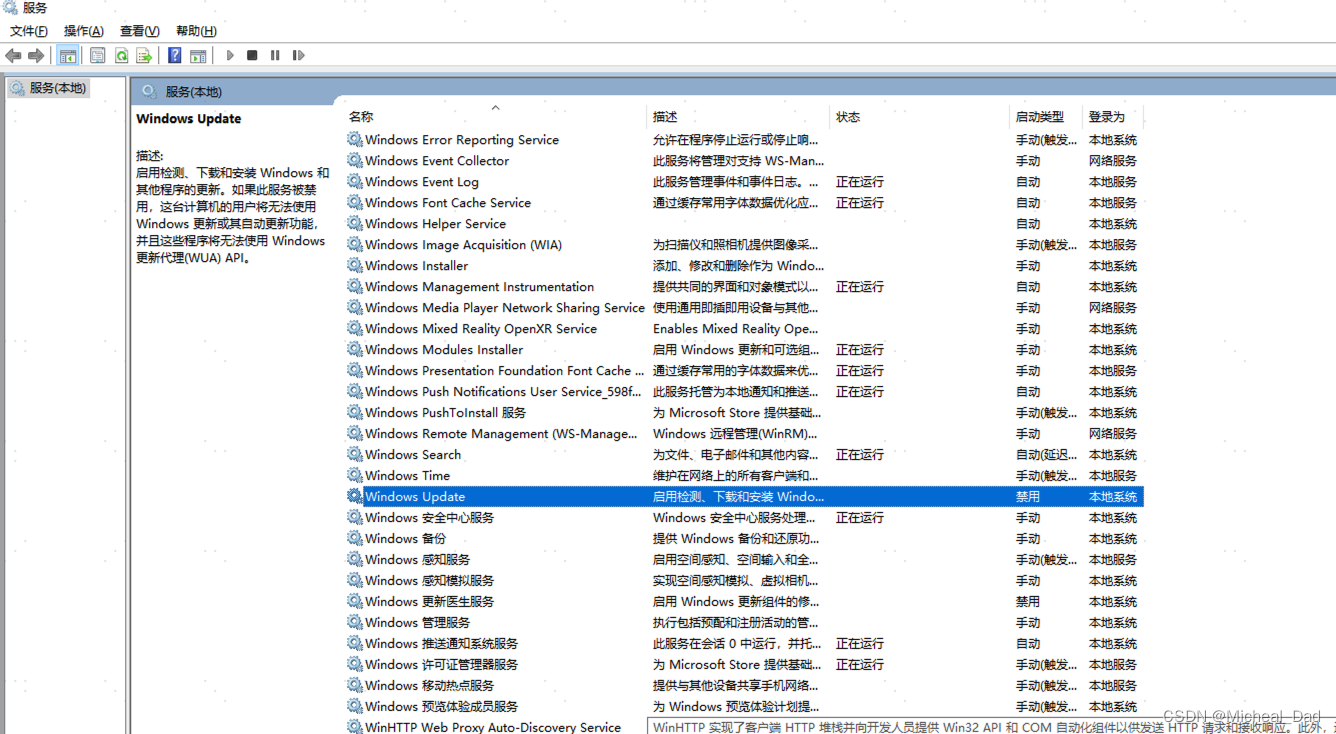Screen dimensions: 1336x734
Task: Select Windows Mixed Reality OpenXR Service
Action: (481, 329)
